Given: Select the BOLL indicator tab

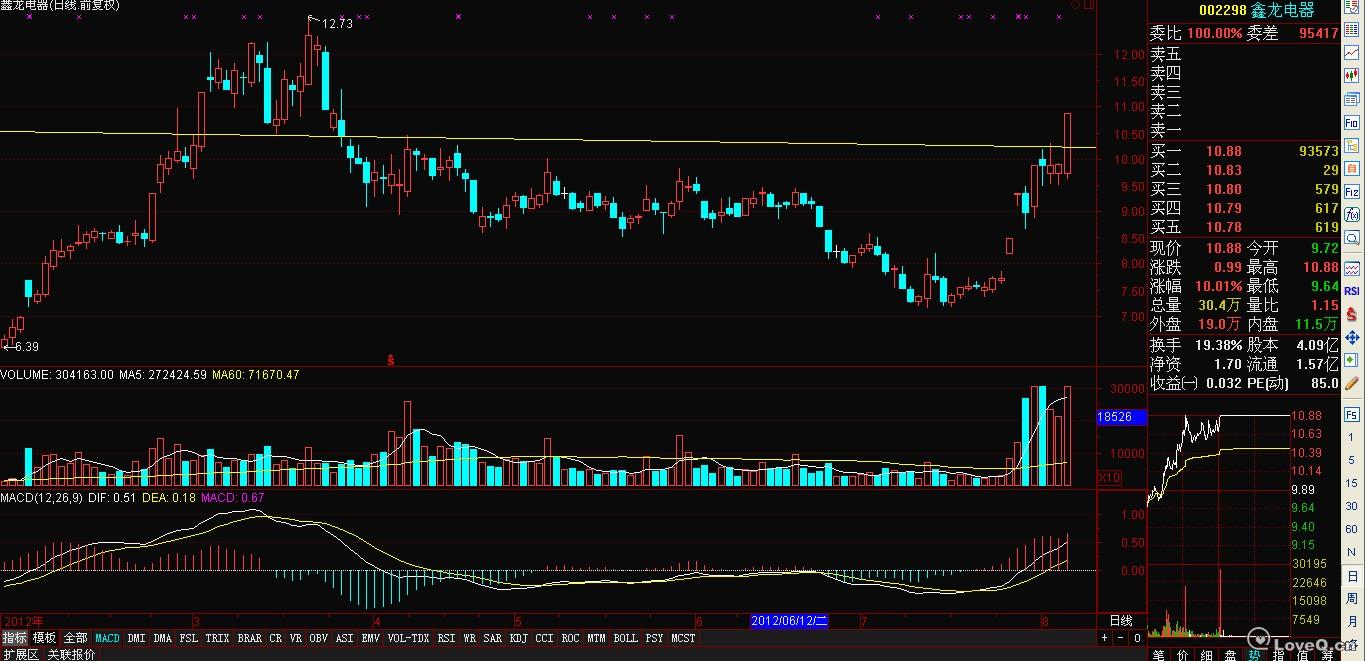Looking at the screenshot, I should point(625,638).
